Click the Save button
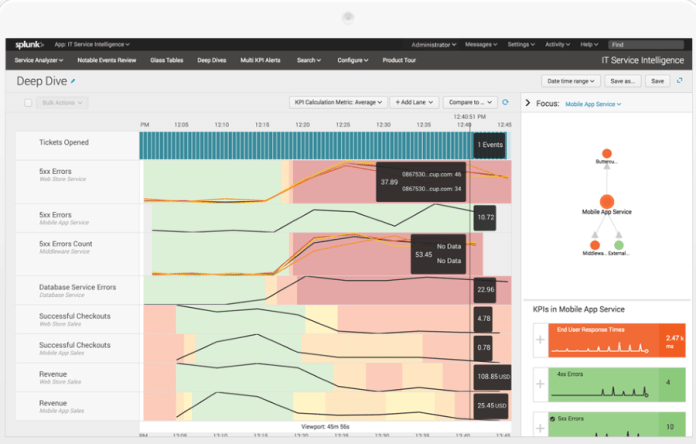 pos(657,81)
